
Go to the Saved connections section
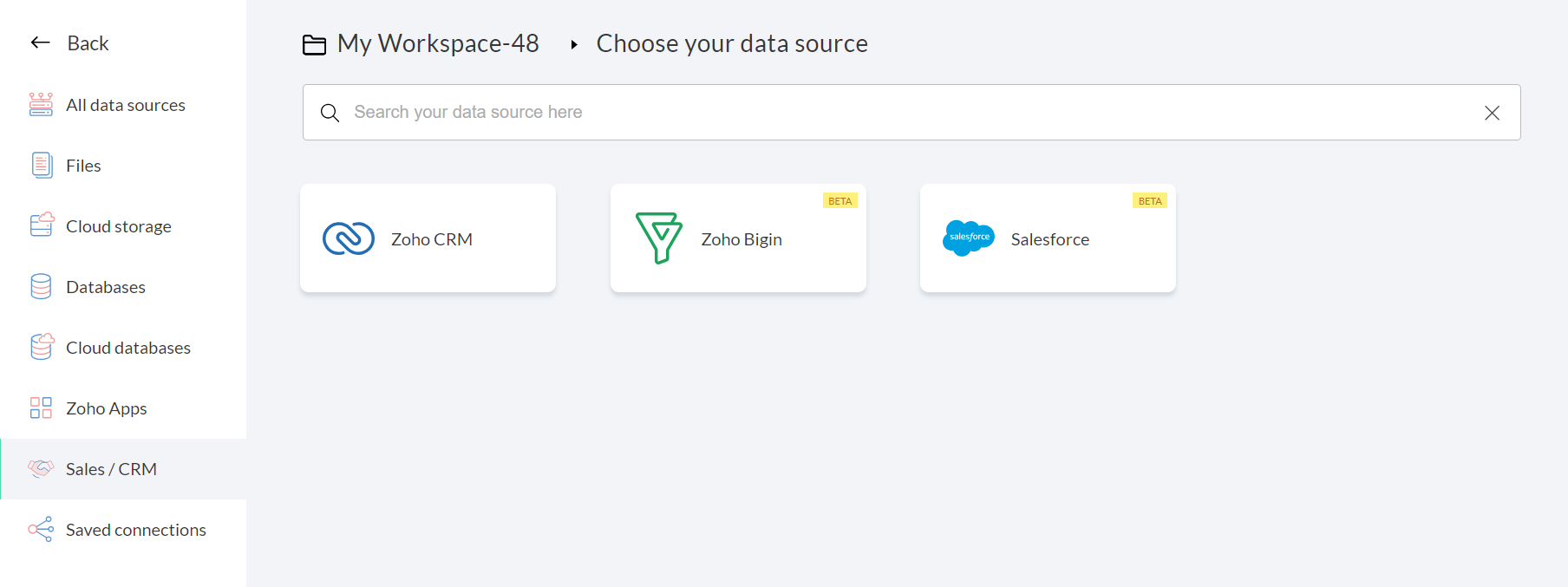(135, 530)
